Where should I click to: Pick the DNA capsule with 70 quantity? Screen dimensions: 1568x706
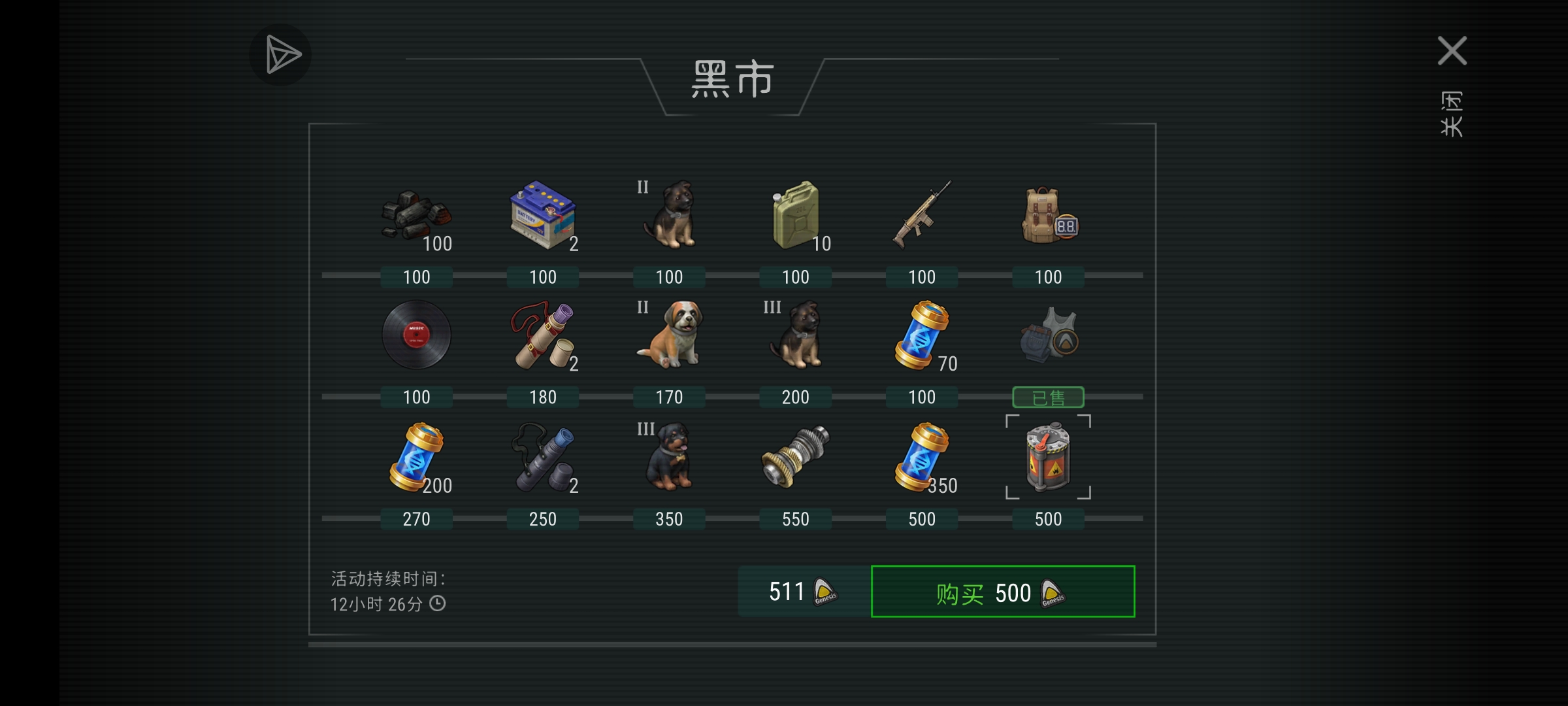[922, 335]
